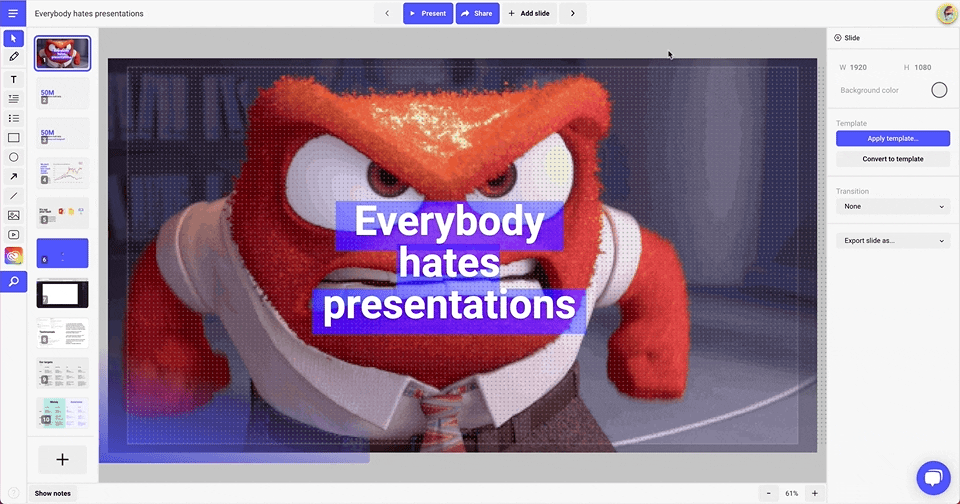Open the hamburger main menu

[13, 13]
